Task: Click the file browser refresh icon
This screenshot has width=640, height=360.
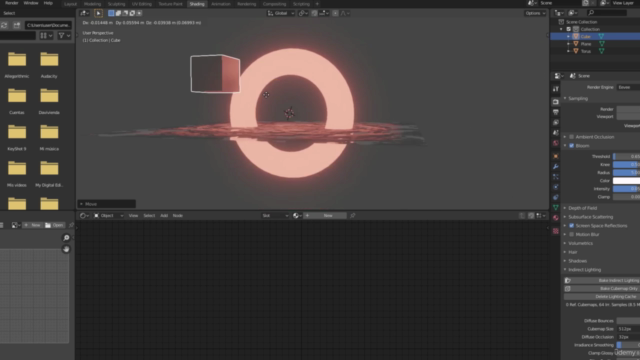Action: tap(4, 25)
